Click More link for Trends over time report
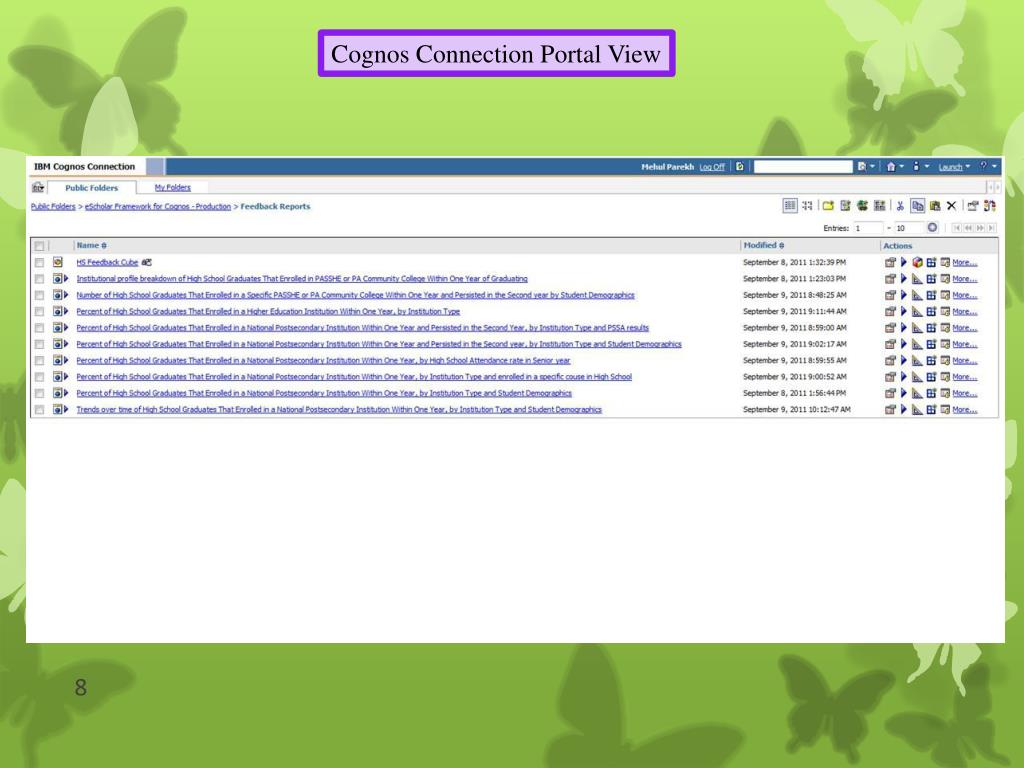1024x768 pixels. click(965, 409)
